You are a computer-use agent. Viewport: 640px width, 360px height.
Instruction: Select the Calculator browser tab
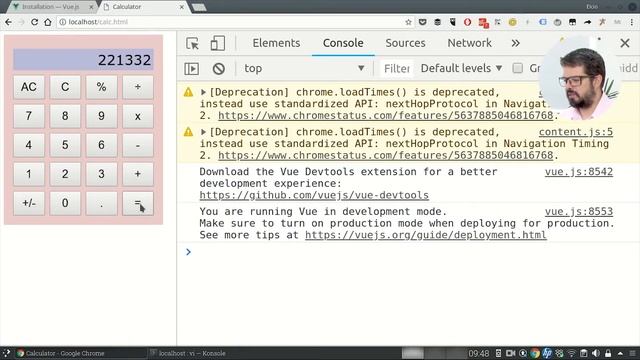pyautogui.click(x=143, y=7)
